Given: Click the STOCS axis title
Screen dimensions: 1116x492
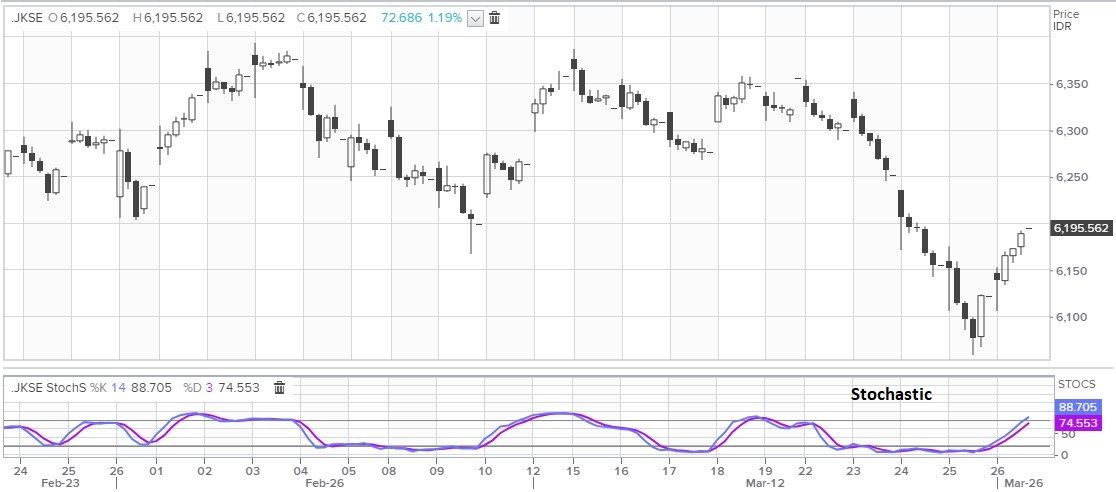Looking at the screenshot, I should point(1075,385).
